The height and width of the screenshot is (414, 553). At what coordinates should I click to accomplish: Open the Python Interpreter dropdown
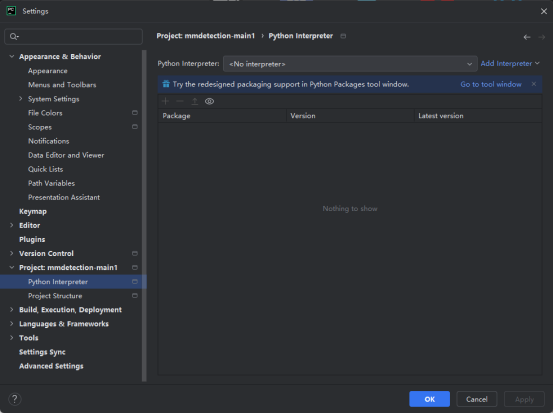[x=350, y=64]
